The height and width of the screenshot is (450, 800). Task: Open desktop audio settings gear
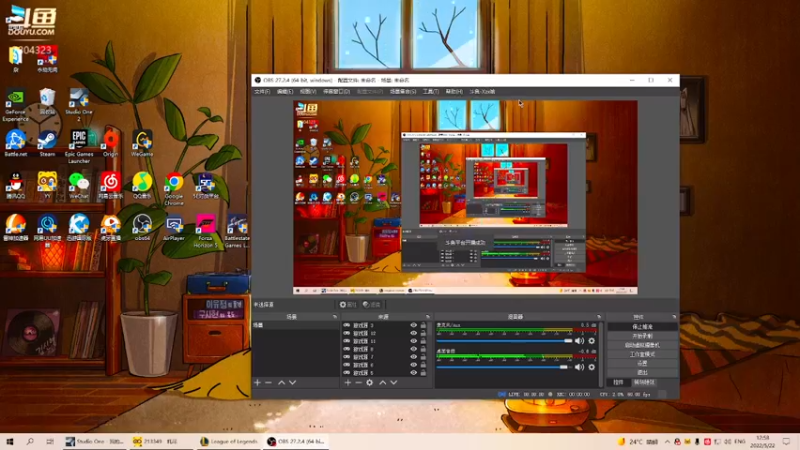[x=591, y=367]
